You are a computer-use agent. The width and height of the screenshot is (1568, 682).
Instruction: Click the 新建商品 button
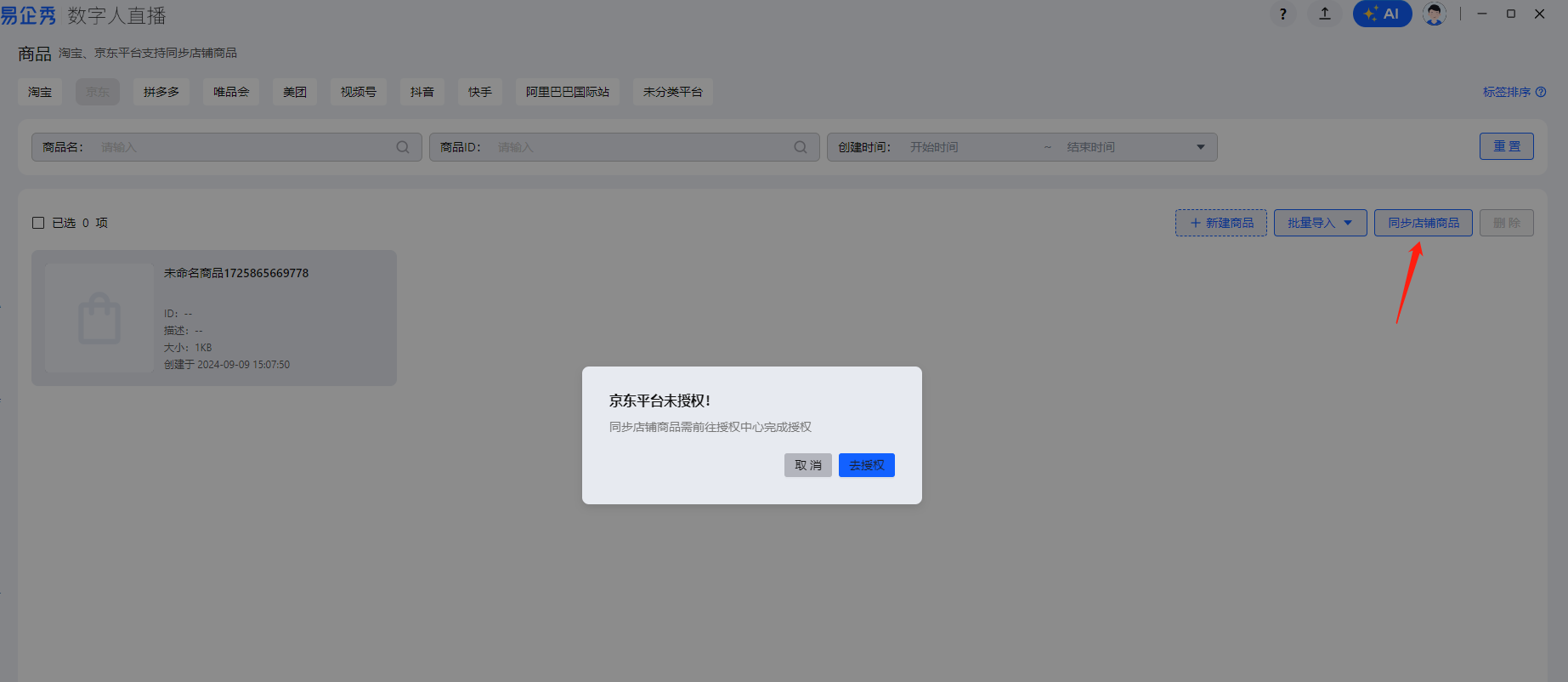pos(1221,223)
